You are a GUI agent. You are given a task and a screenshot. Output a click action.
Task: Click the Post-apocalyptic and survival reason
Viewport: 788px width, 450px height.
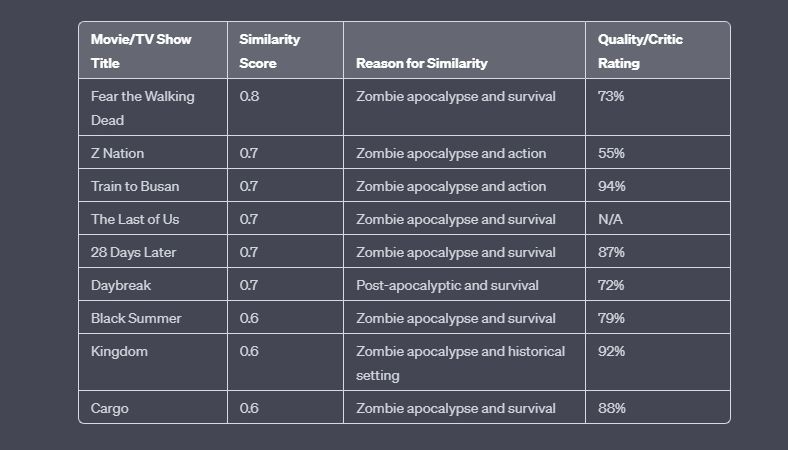click(447, 285)
